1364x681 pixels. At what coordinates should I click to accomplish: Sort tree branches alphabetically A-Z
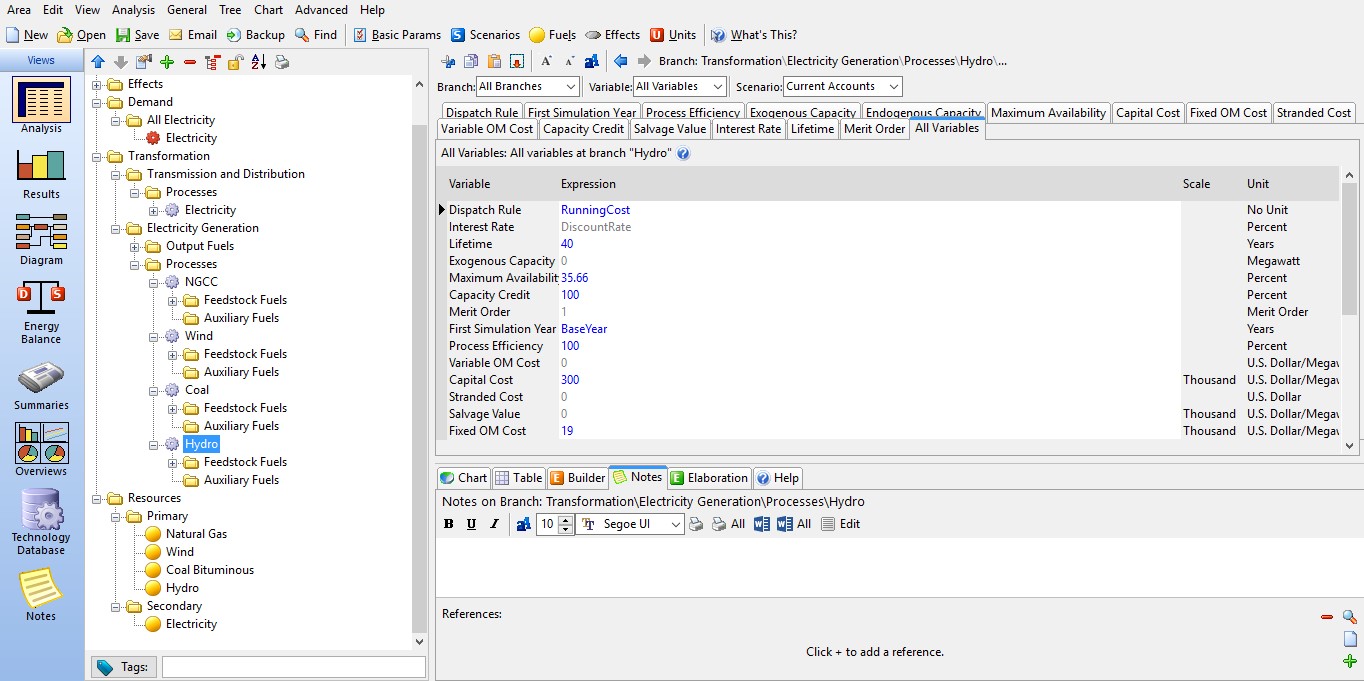pos(258,62)
